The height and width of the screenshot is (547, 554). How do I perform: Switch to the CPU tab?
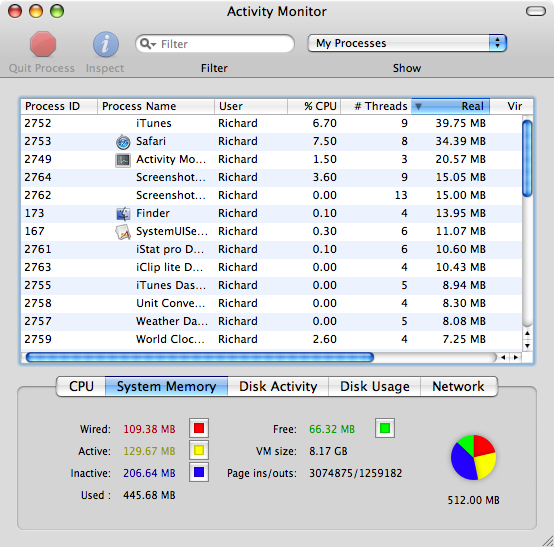point(81,386)
